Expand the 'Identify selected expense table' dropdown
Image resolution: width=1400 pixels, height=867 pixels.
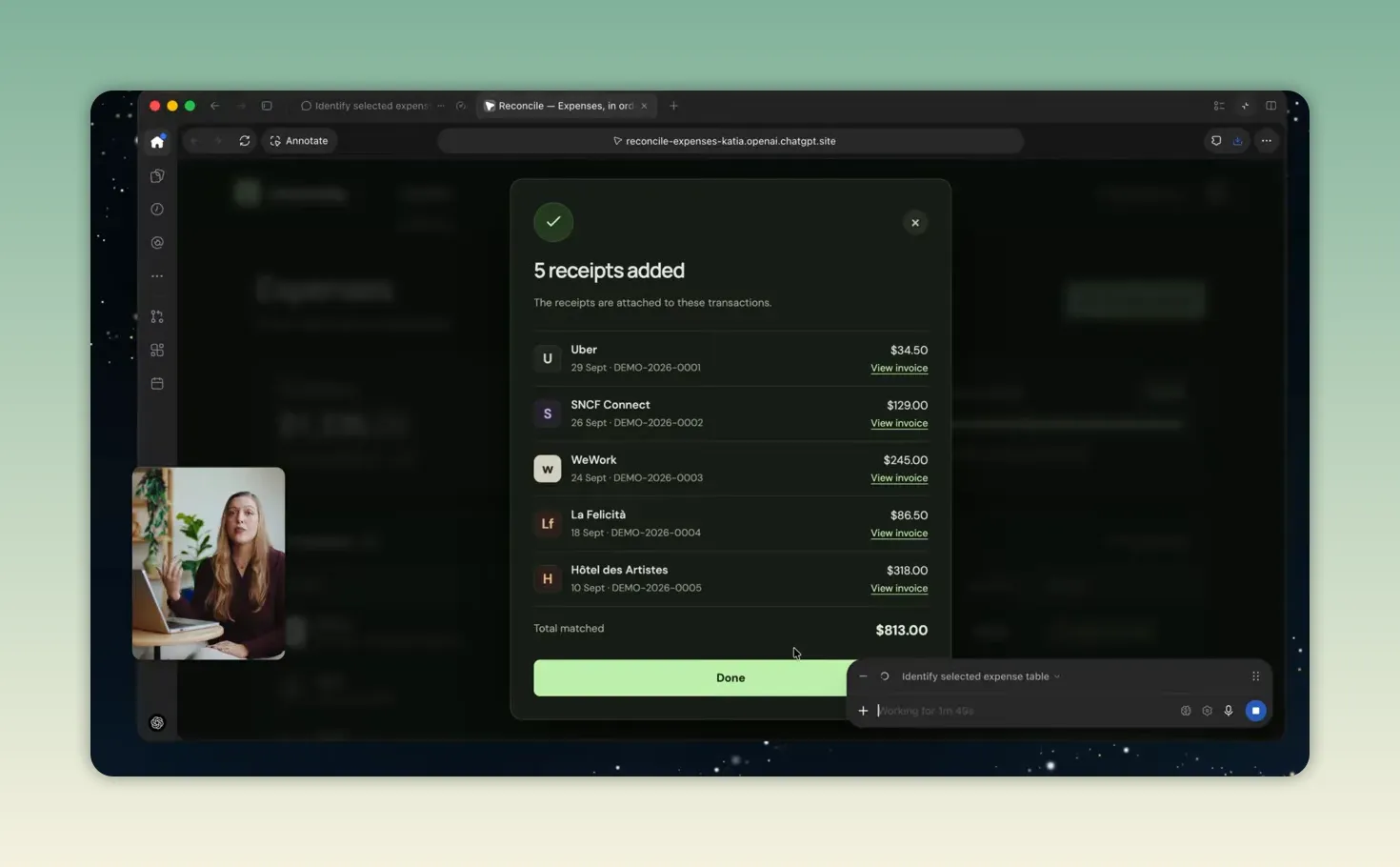coord(980,676)
